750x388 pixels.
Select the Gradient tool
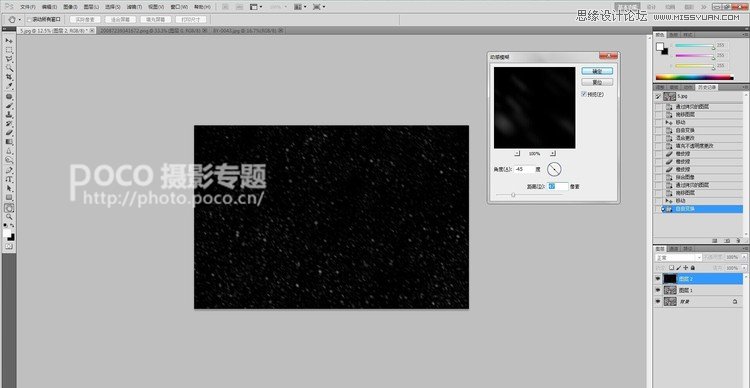9,142
